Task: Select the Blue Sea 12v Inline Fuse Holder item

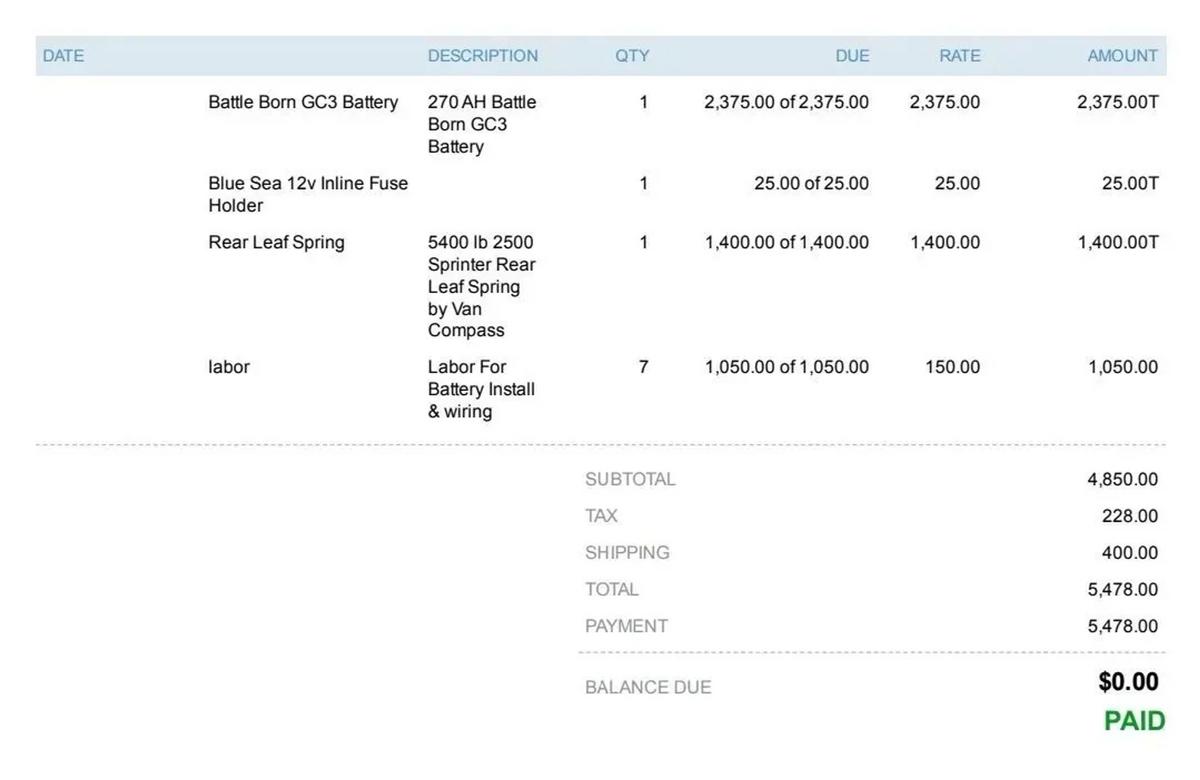Action: (307, 194)
